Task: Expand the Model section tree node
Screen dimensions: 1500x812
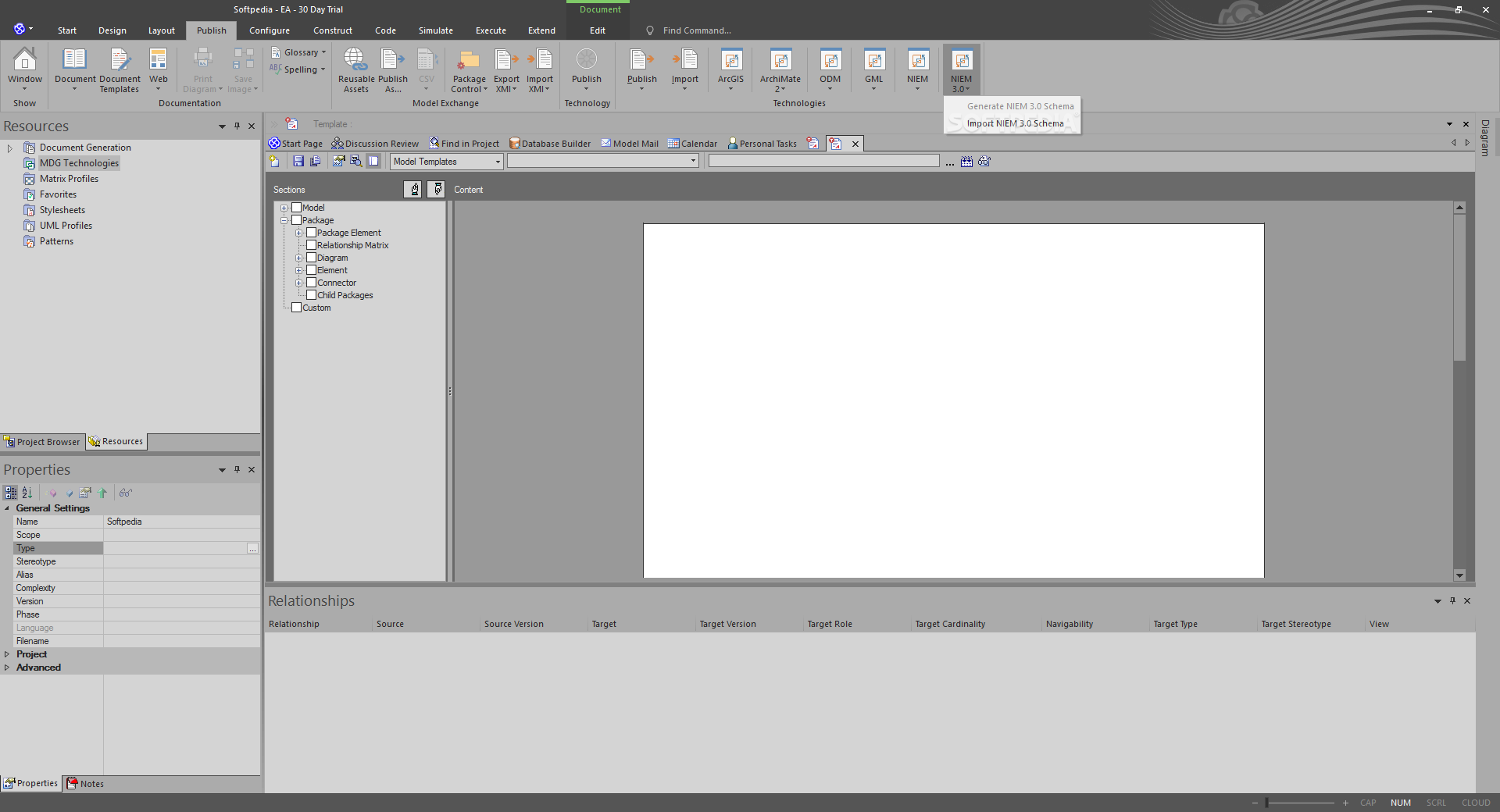Action: coord(284,208)
